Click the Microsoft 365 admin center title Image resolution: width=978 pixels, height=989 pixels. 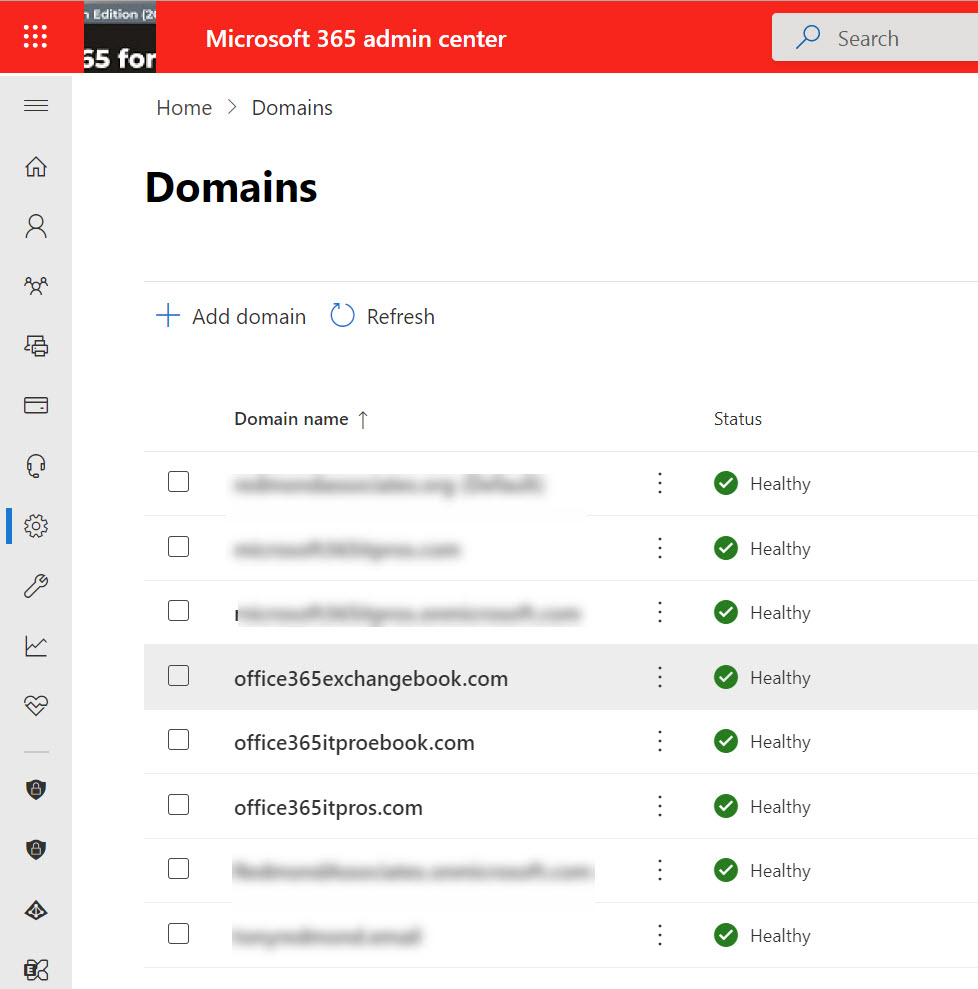pos(356,38)
